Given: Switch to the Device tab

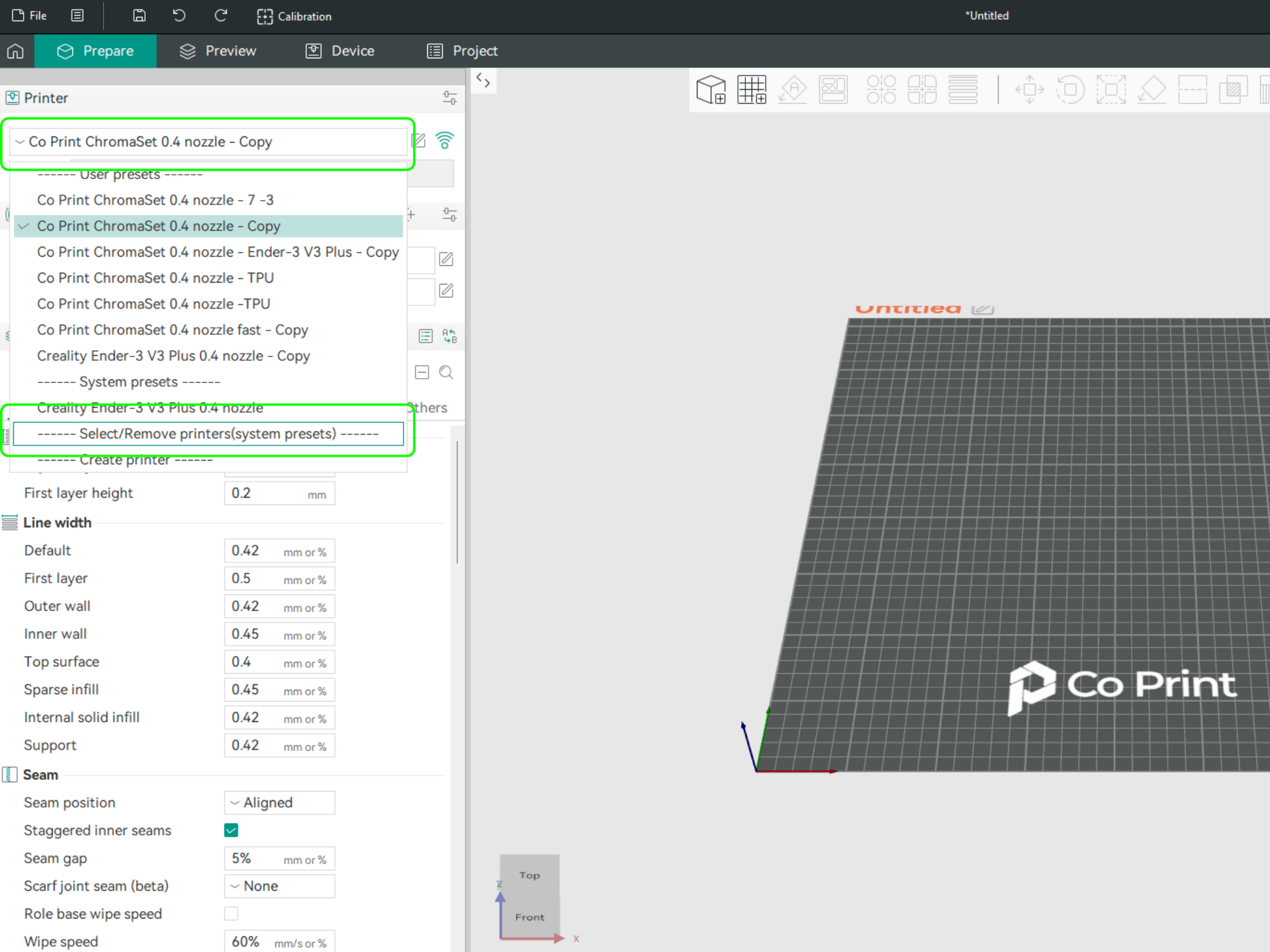Looking at the screenshot, I should (340, 51).
